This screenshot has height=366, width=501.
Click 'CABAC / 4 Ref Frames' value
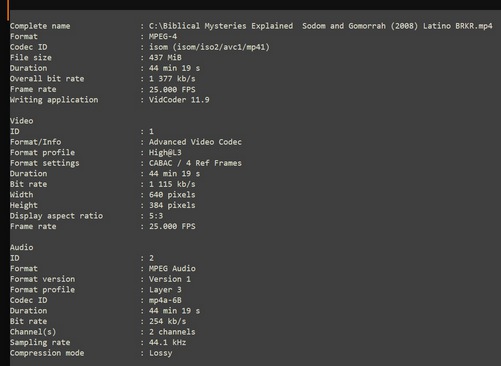(195, 163)
